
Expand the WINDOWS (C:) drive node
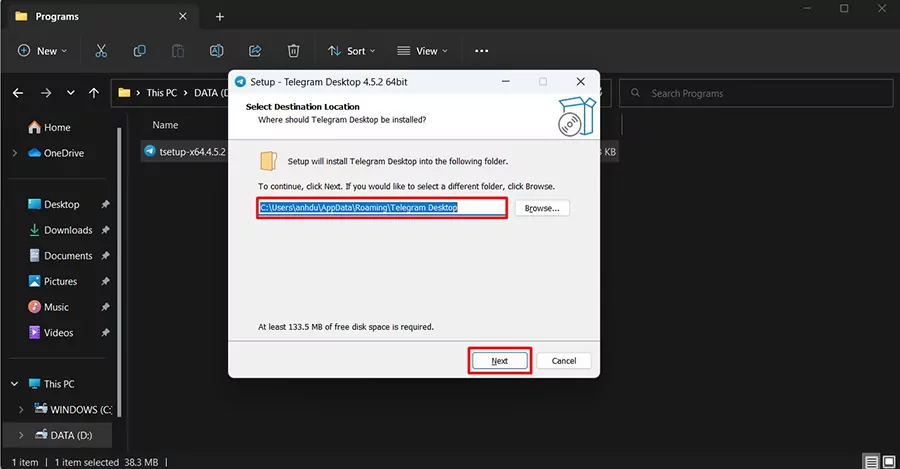tap(21, 410)
